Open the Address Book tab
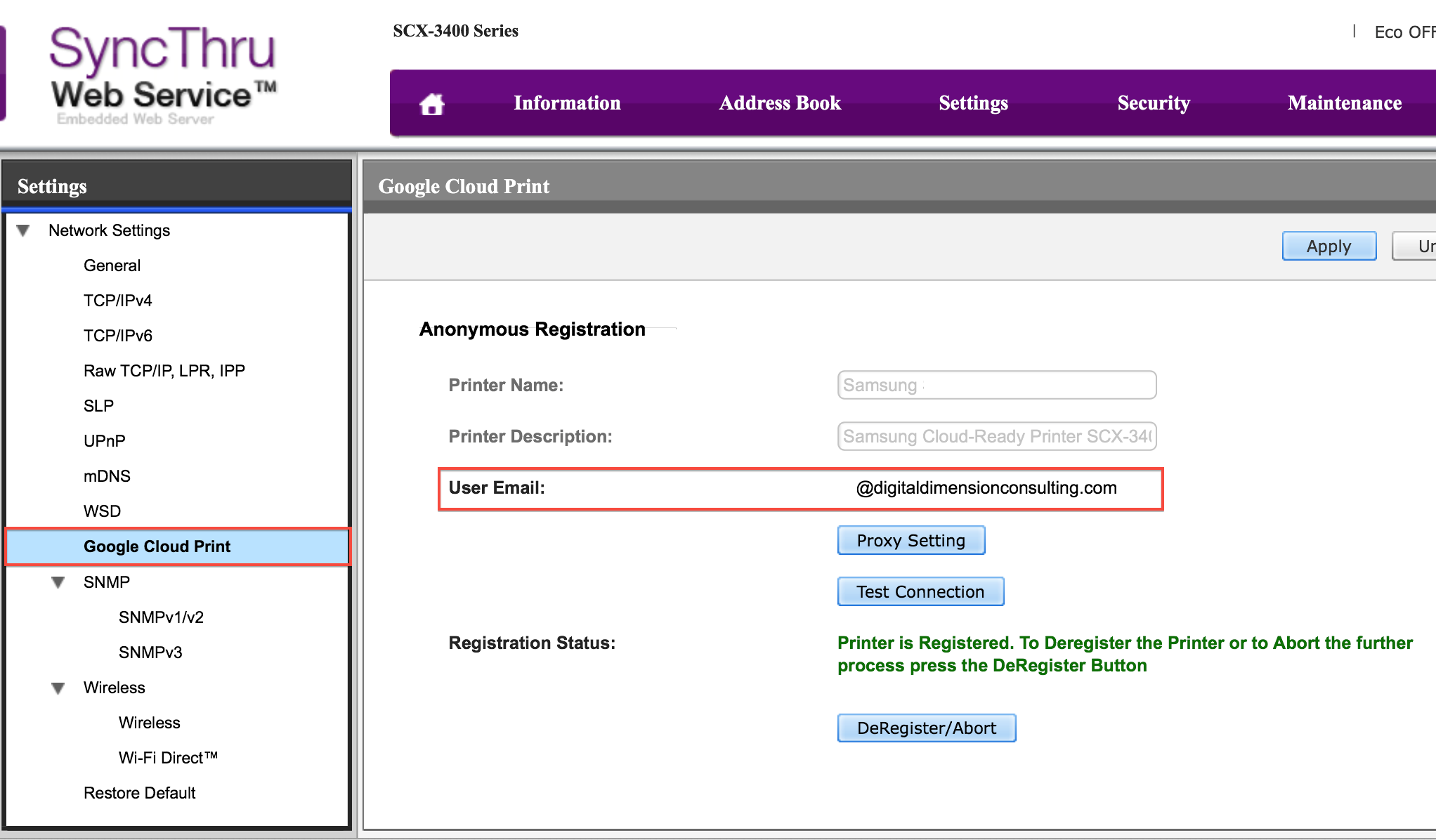The width and height of the screenshot is (1436, 840). pyautogui.click(x=780, y=103)
